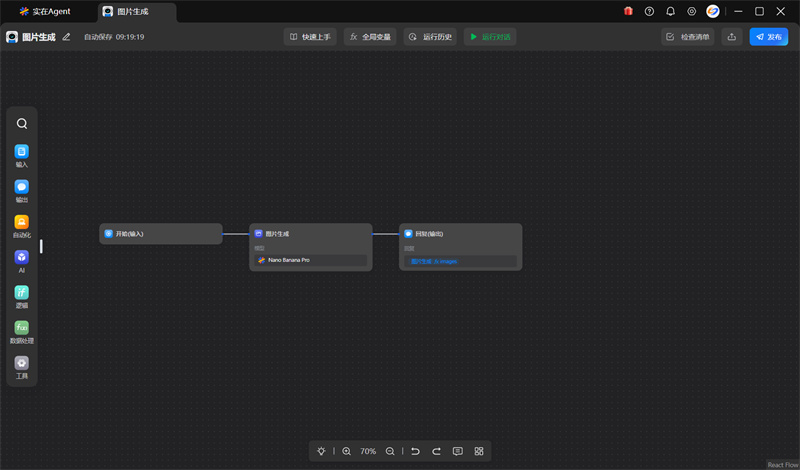Viewport: 800px width, 470px height.
Task: Click the undo arrow in bottom toolbar
Action: 415,452
